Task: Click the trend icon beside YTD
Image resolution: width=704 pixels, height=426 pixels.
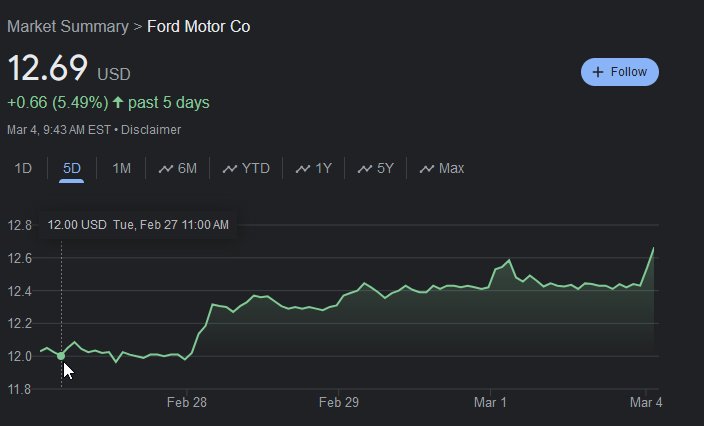Action: 230,169
